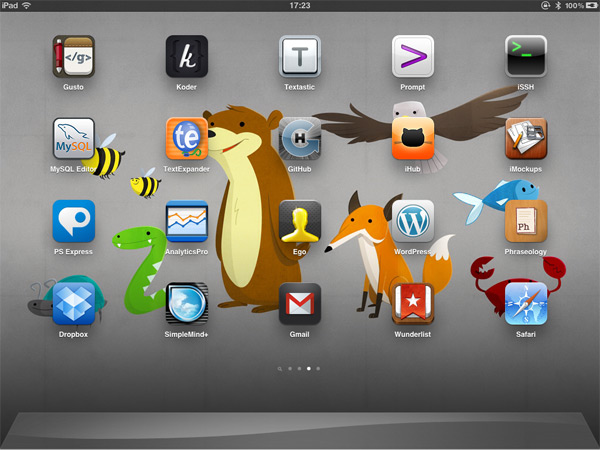Screen dimensions: 600x450
Task: Tap the first page dot after search icon
Action: coord(290,368)
